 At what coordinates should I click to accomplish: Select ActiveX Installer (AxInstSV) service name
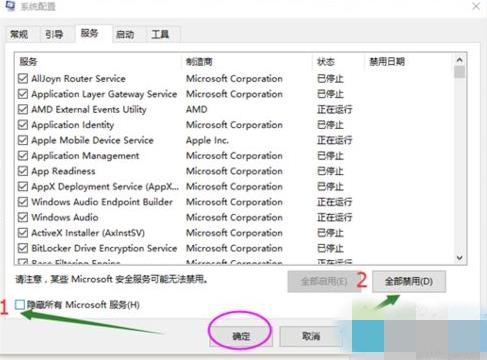(x=88, y=233)
